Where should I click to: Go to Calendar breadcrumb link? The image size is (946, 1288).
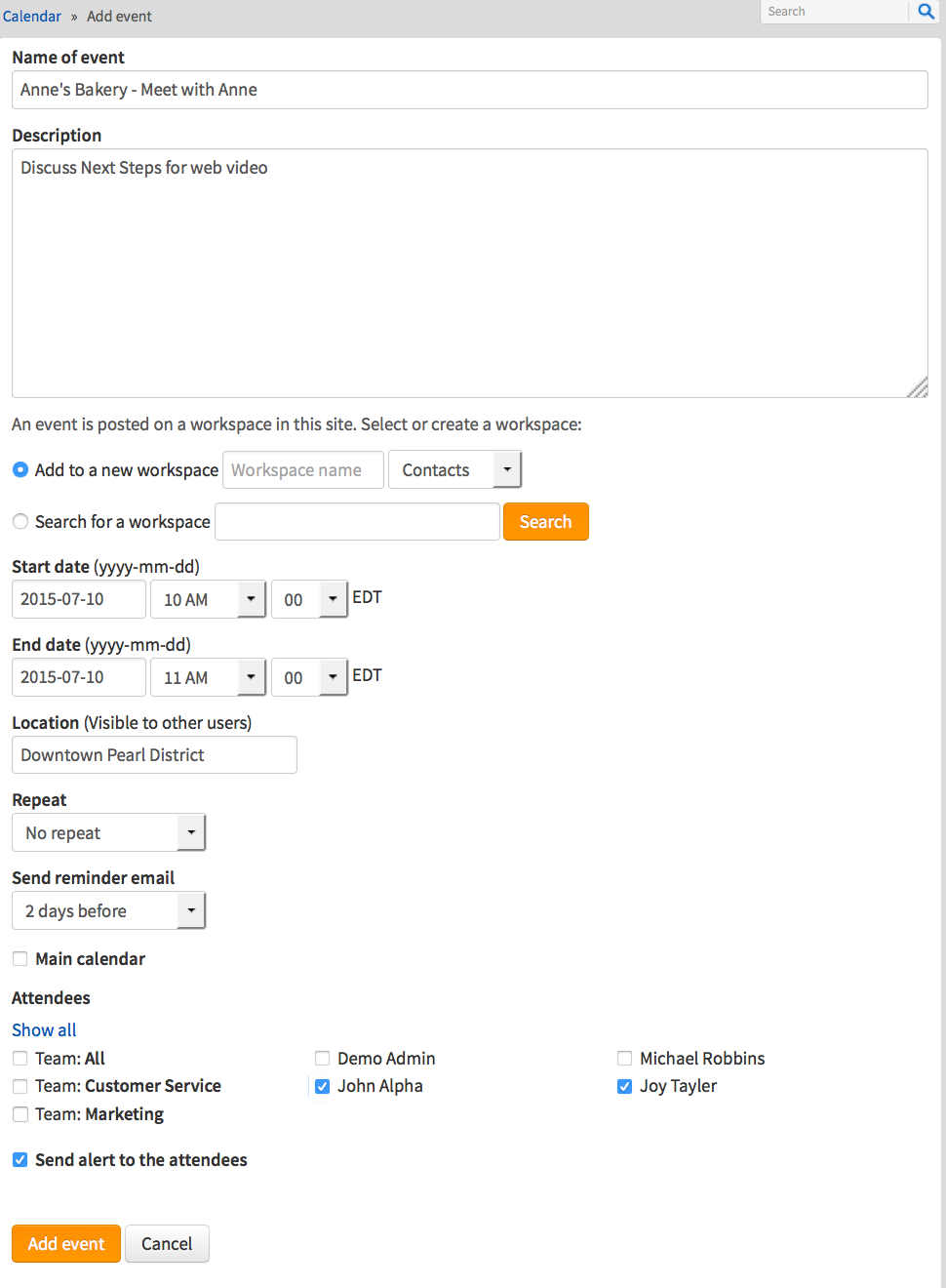pyautogui.click(x=32, y=16)
